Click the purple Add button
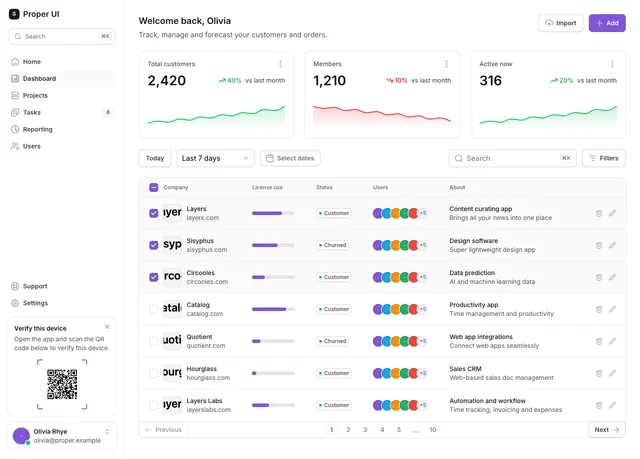640x459 pixels. (x=607, y=23)
